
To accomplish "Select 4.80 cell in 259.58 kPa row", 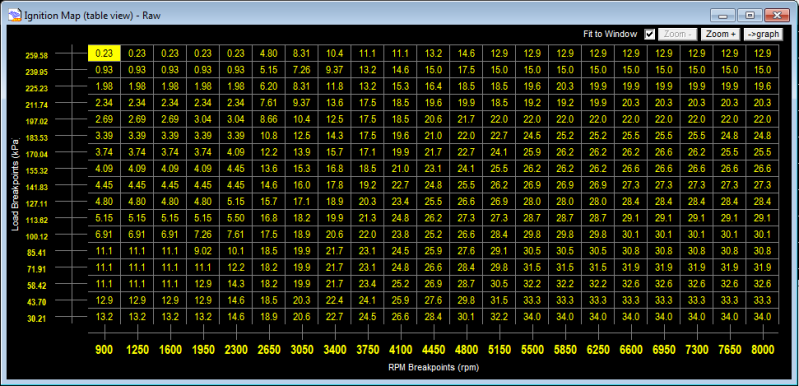I will [269, 53].
